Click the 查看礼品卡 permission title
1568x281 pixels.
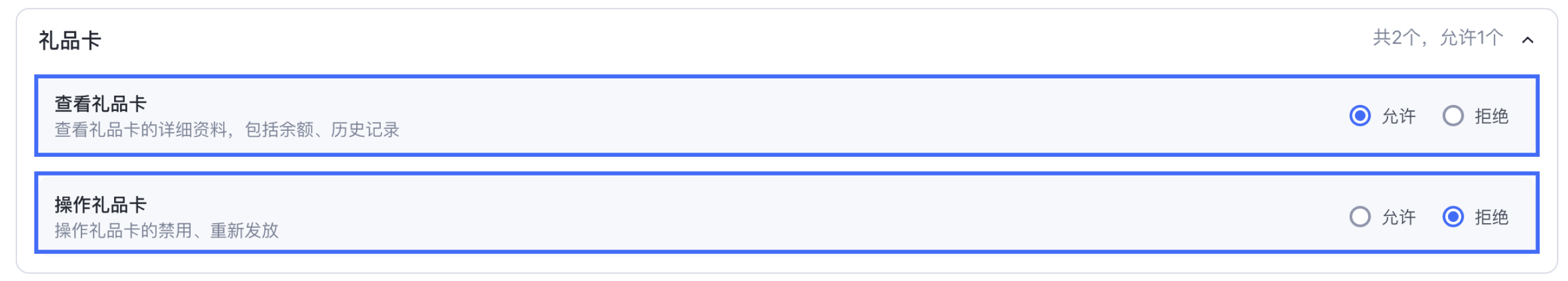100,104
